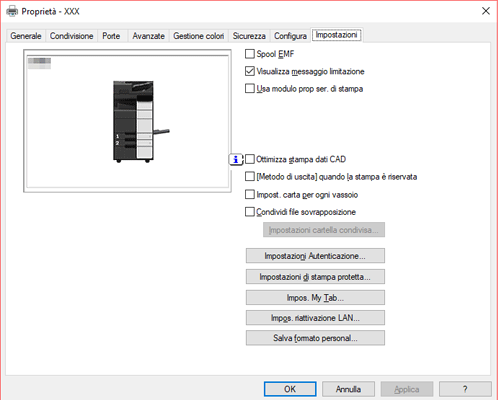Image resolution: width=500 pixels, height=400 pixels.
Task: Click the printer icon in the title bar
Action: tap(12, 11)
